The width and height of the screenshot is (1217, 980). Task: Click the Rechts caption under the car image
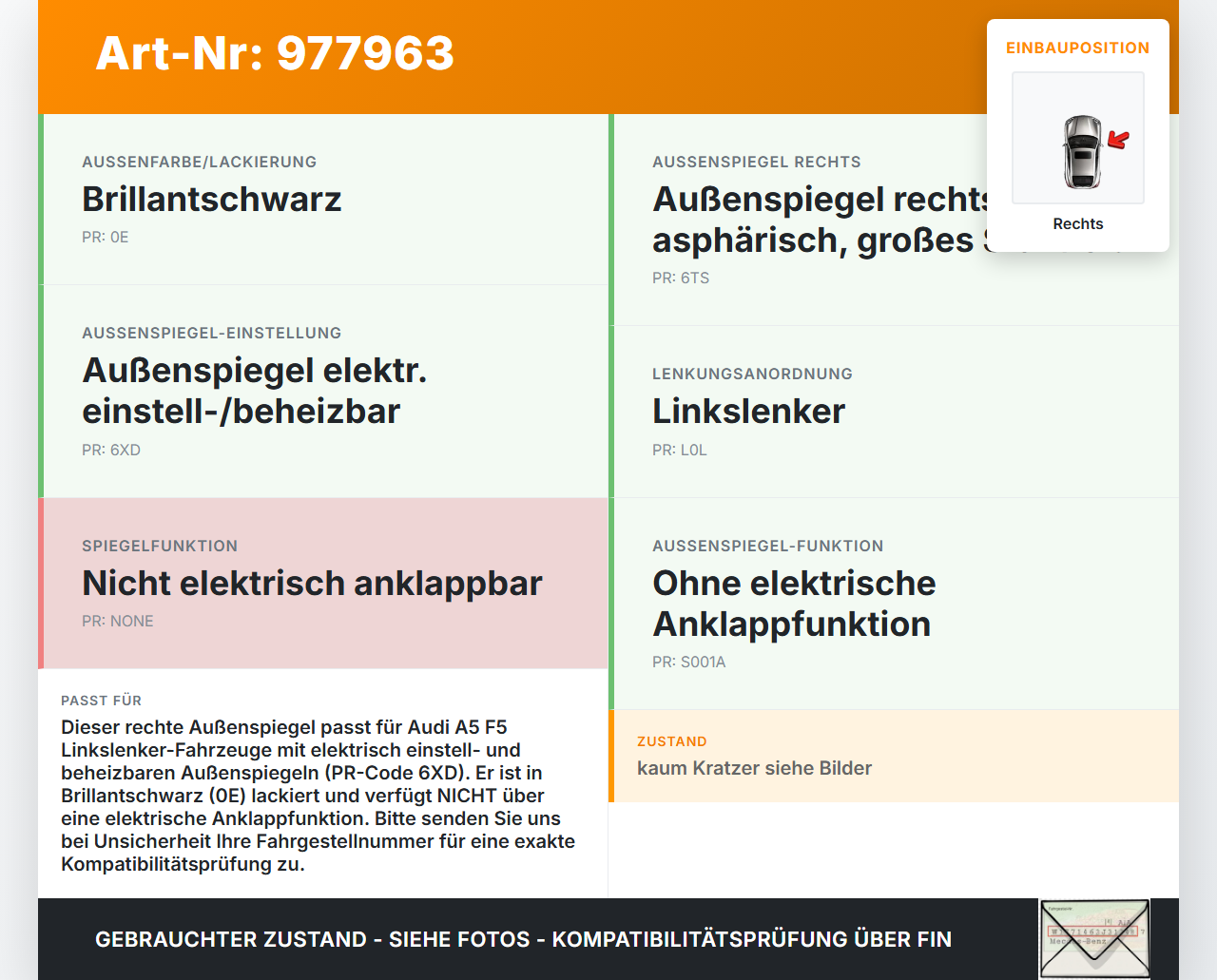pos(1077,223)
